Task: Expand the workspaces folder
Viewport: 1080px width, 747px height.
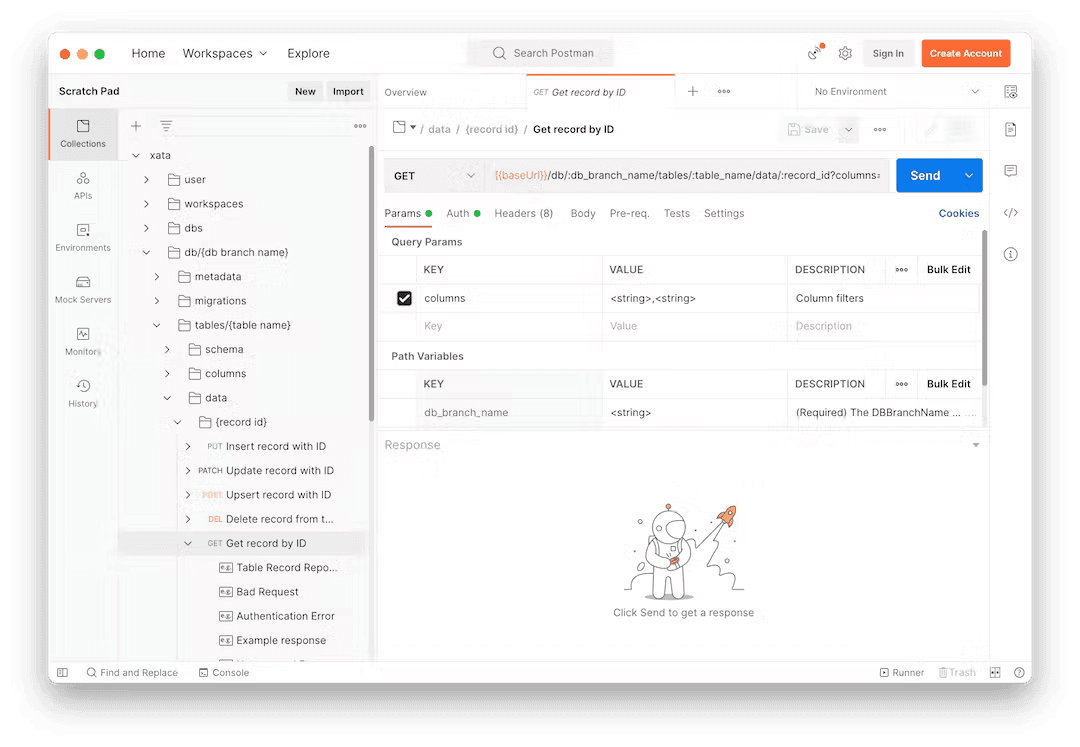Action: click(x=146, y=204)
